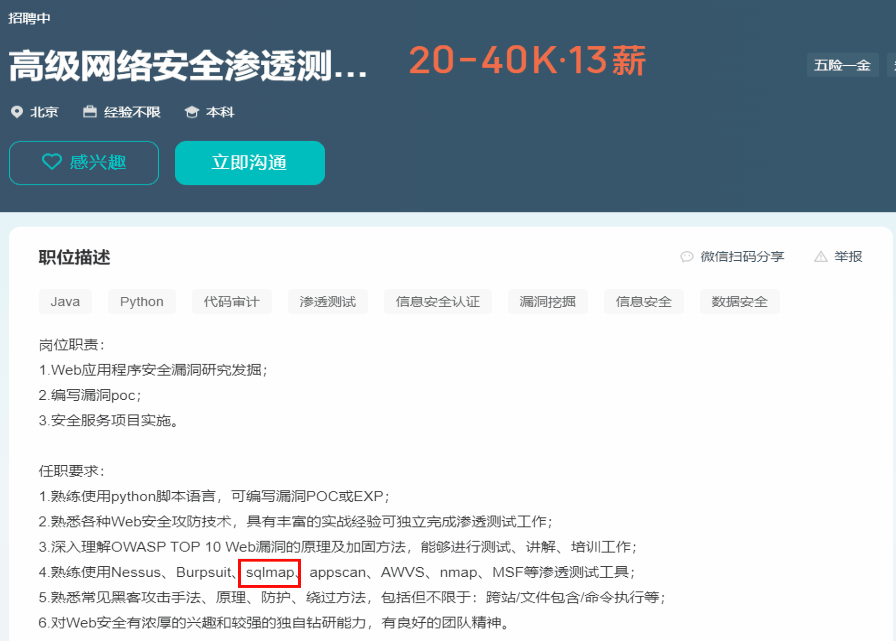The width and height of the screenshot is (896, 641).
Task: Select the Python skill tag
Action: point(142,302)
